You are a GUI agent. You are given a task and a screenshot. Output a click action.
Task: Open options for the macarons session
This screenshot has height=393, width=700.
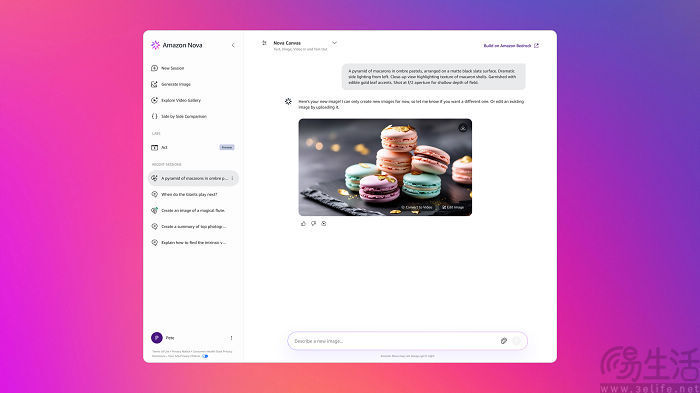tap(233, 178)
